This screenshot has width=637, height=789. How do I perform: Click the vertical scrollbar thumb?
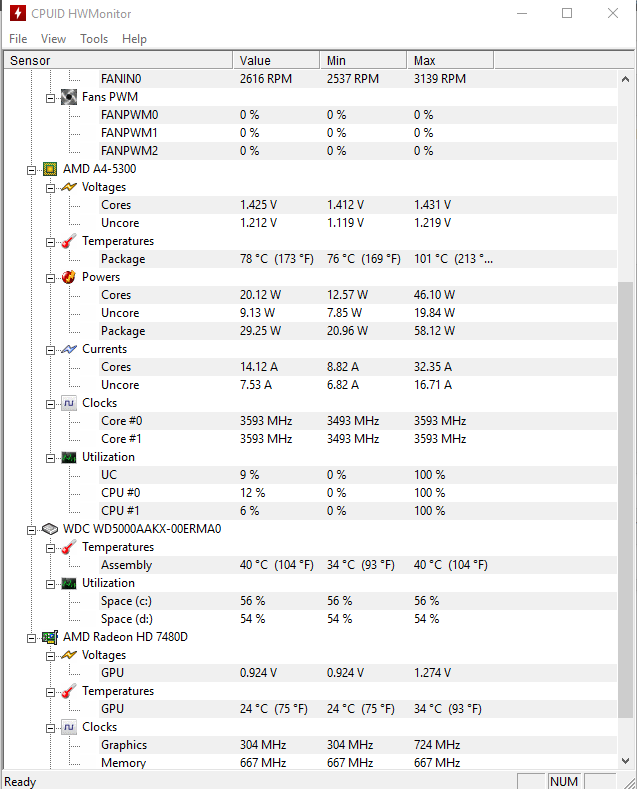627,500
